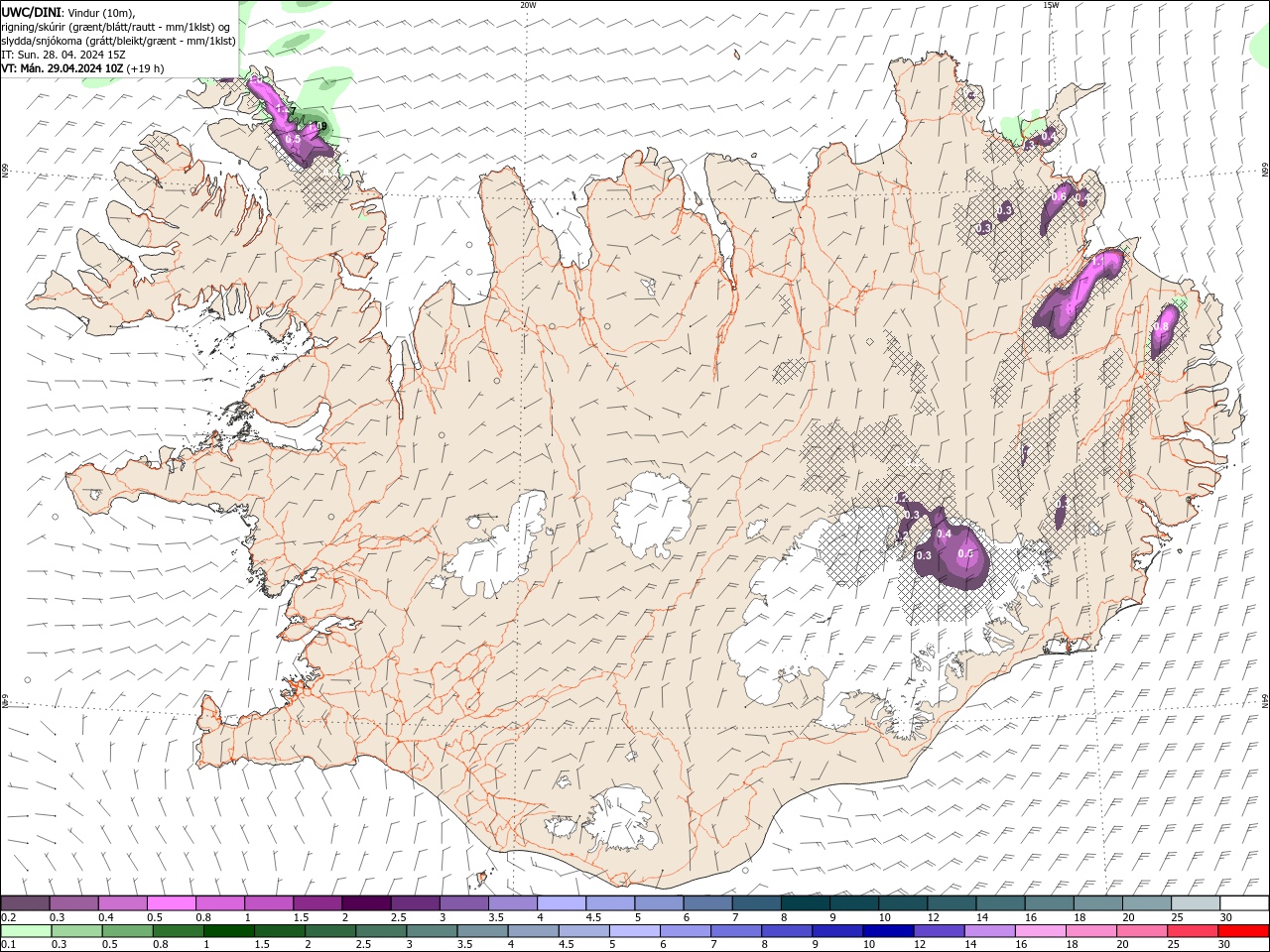This screenshot has width=1270, height=952.
Task: Click the 'slydda/snjókoma' legend description line
Action: click(119, 41)
